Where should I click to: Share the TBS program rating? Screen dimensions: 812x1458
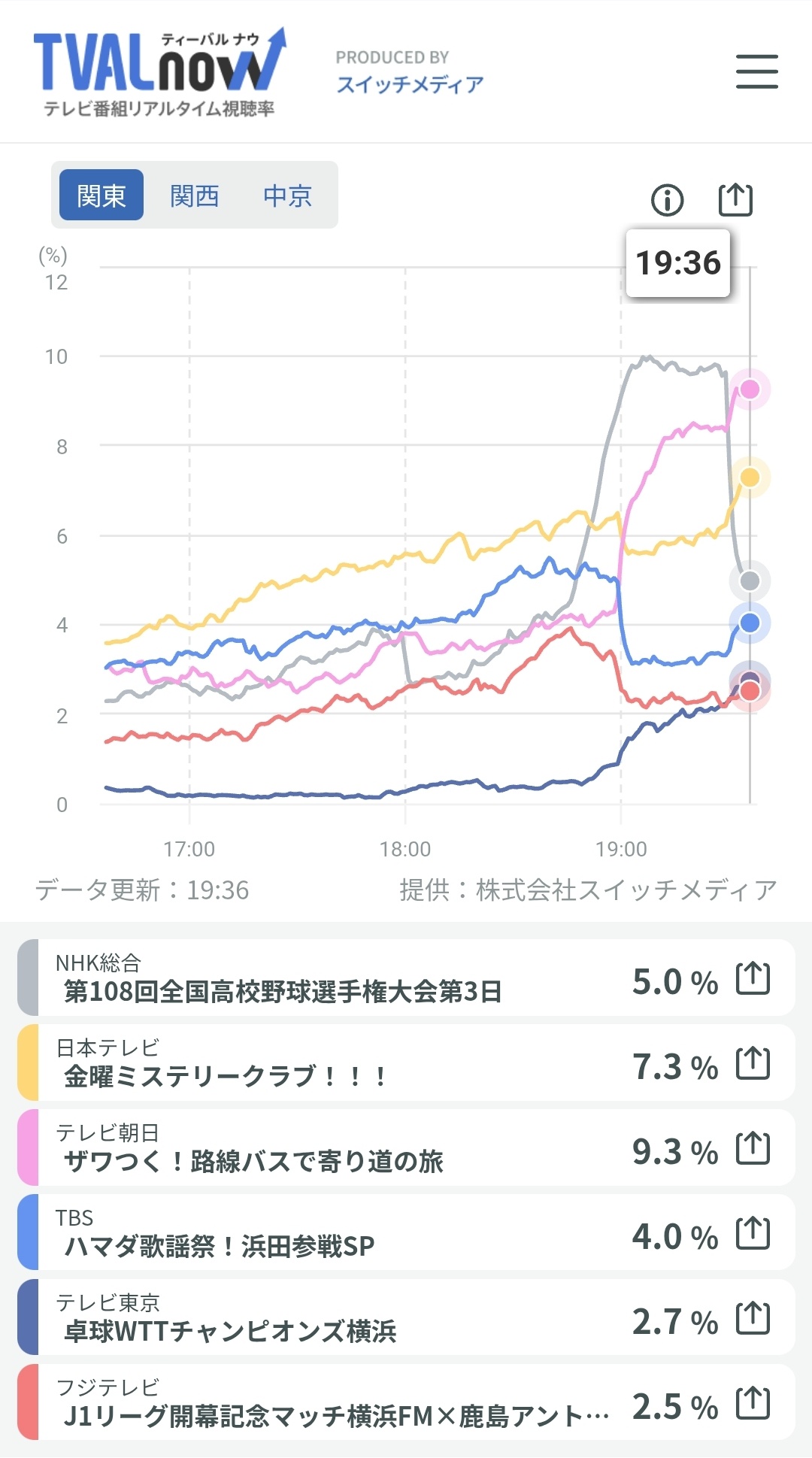[x=753, y=1233]
